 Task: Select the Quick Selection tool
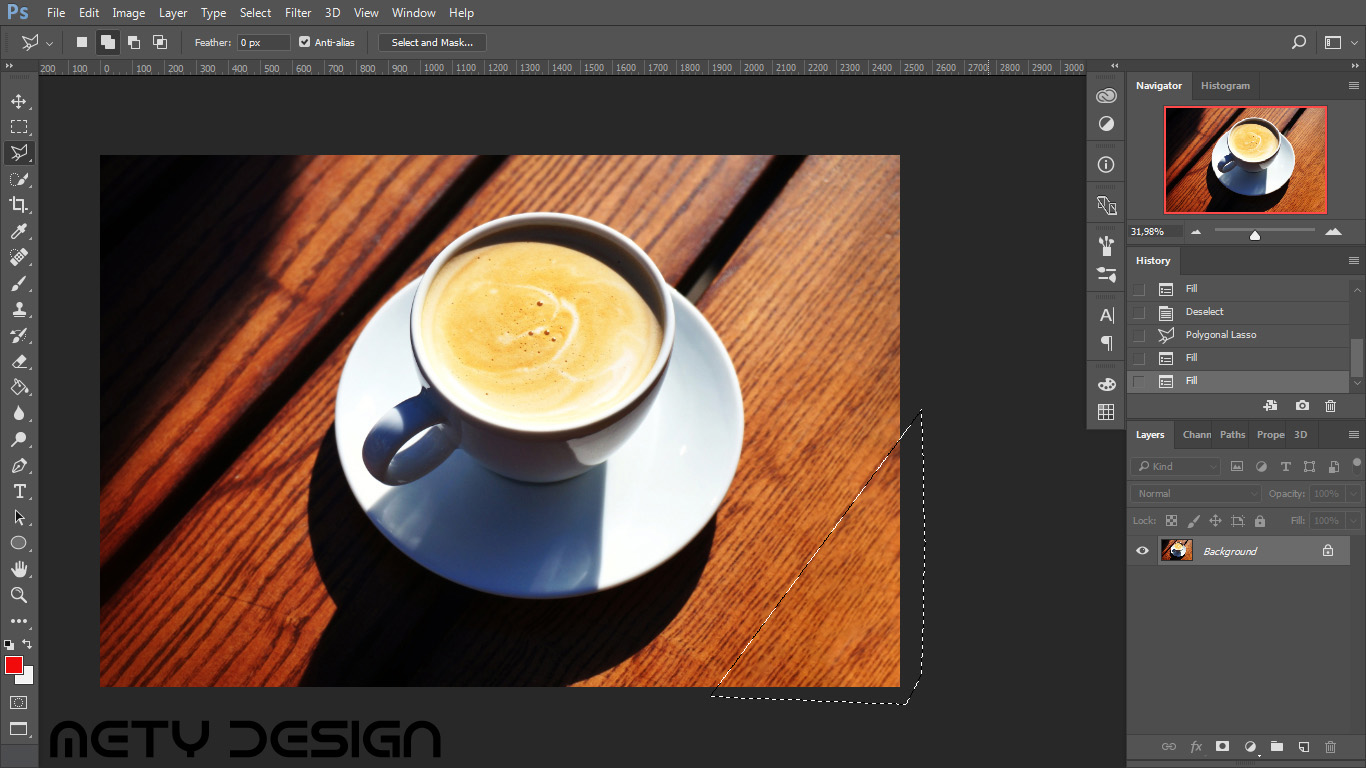click(18, 179)
